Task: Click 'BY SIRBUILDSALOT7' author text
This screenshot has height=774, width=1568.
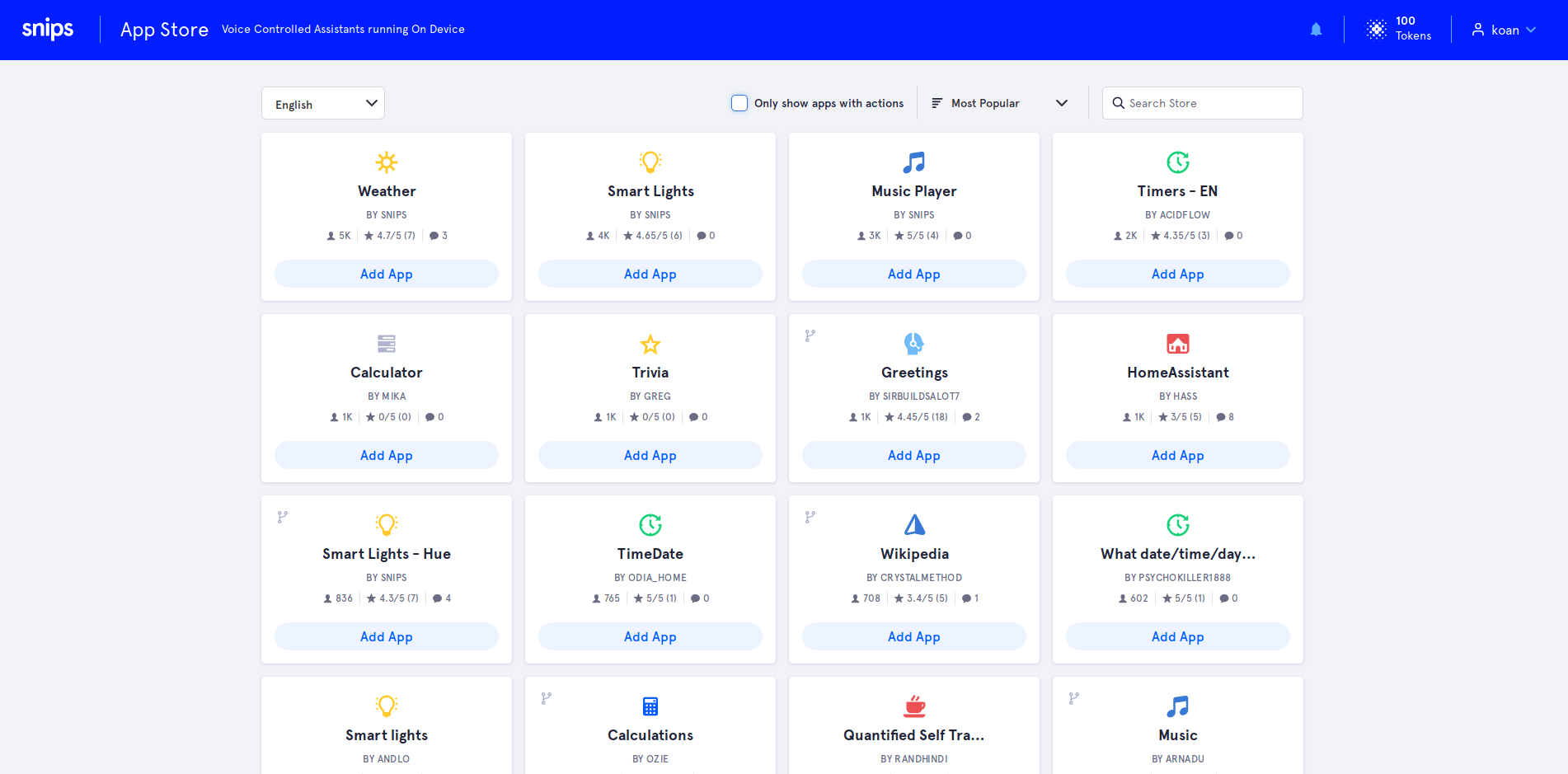Action: pyautogui.click(x=914, y=396)
